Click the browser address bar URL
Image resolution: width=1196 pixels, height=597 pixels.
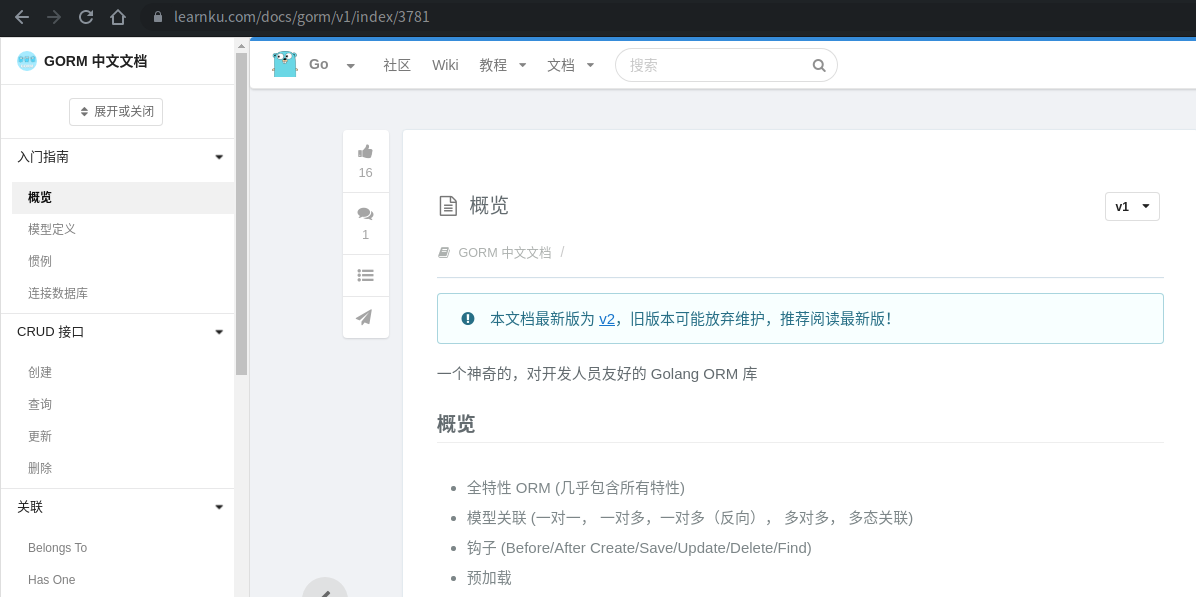pos(301,17)
